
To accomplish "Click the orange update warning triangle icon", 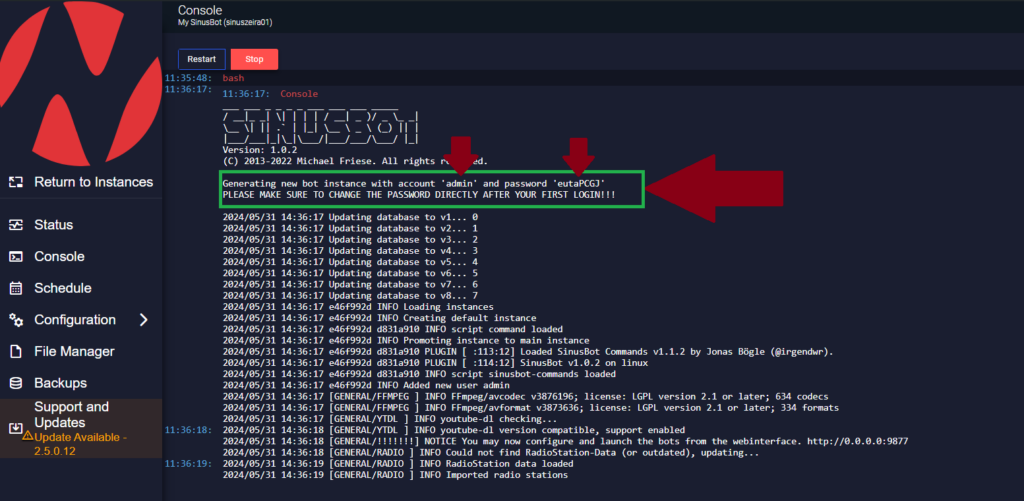I will pos(28,437).
